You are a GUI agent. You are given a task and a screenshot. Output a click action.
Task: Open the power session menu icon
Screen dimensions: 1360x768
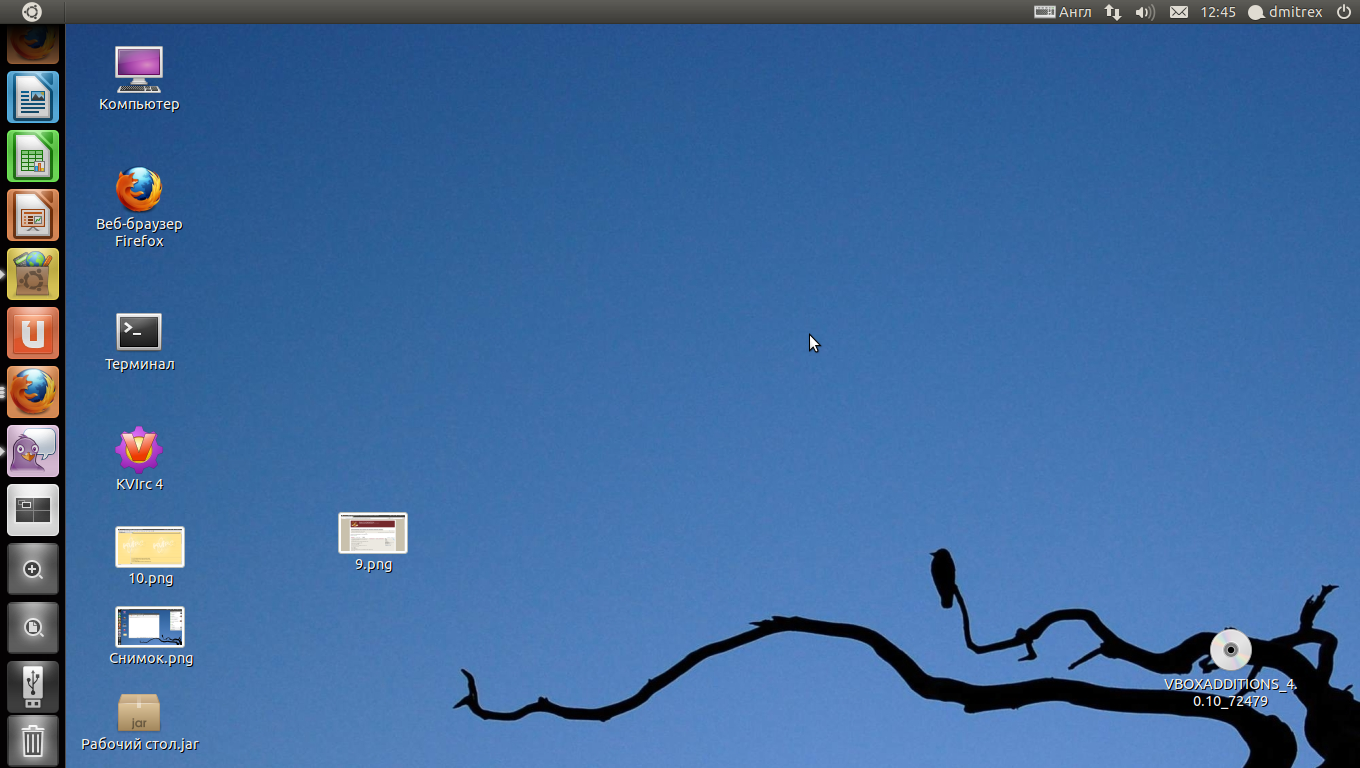coord(1343,12)
